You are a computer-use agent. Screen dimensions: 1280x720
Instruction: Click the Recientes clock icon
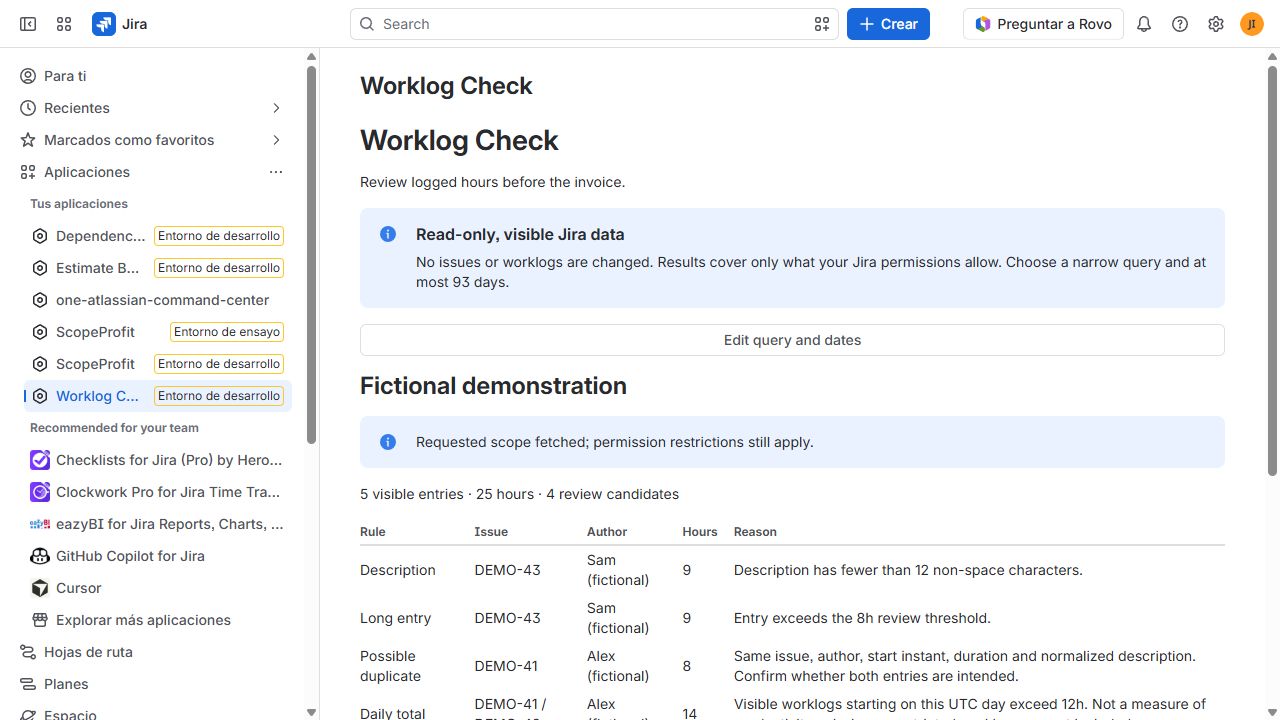(28, 108)
